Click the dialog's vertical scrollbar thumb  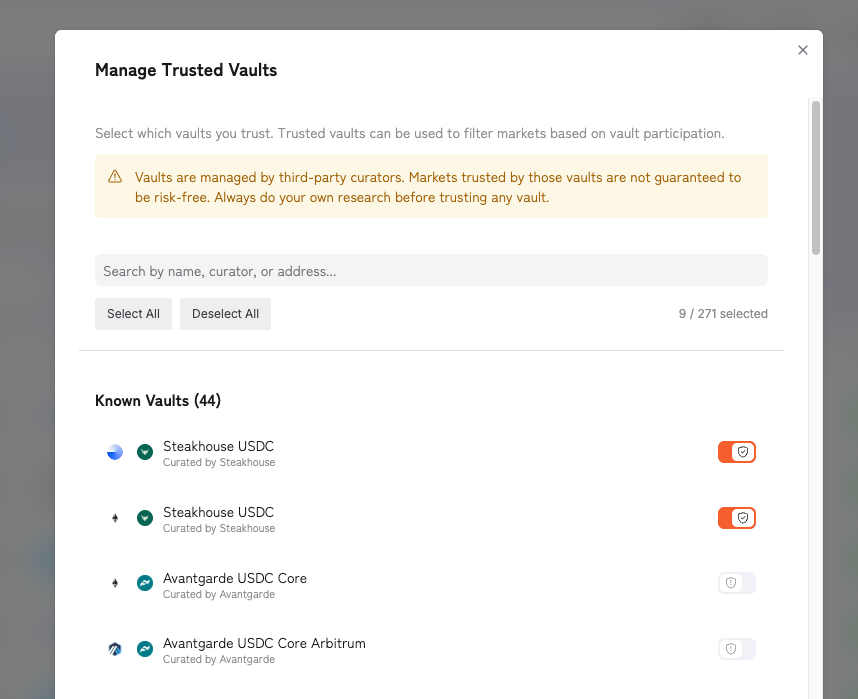point(816,178)
